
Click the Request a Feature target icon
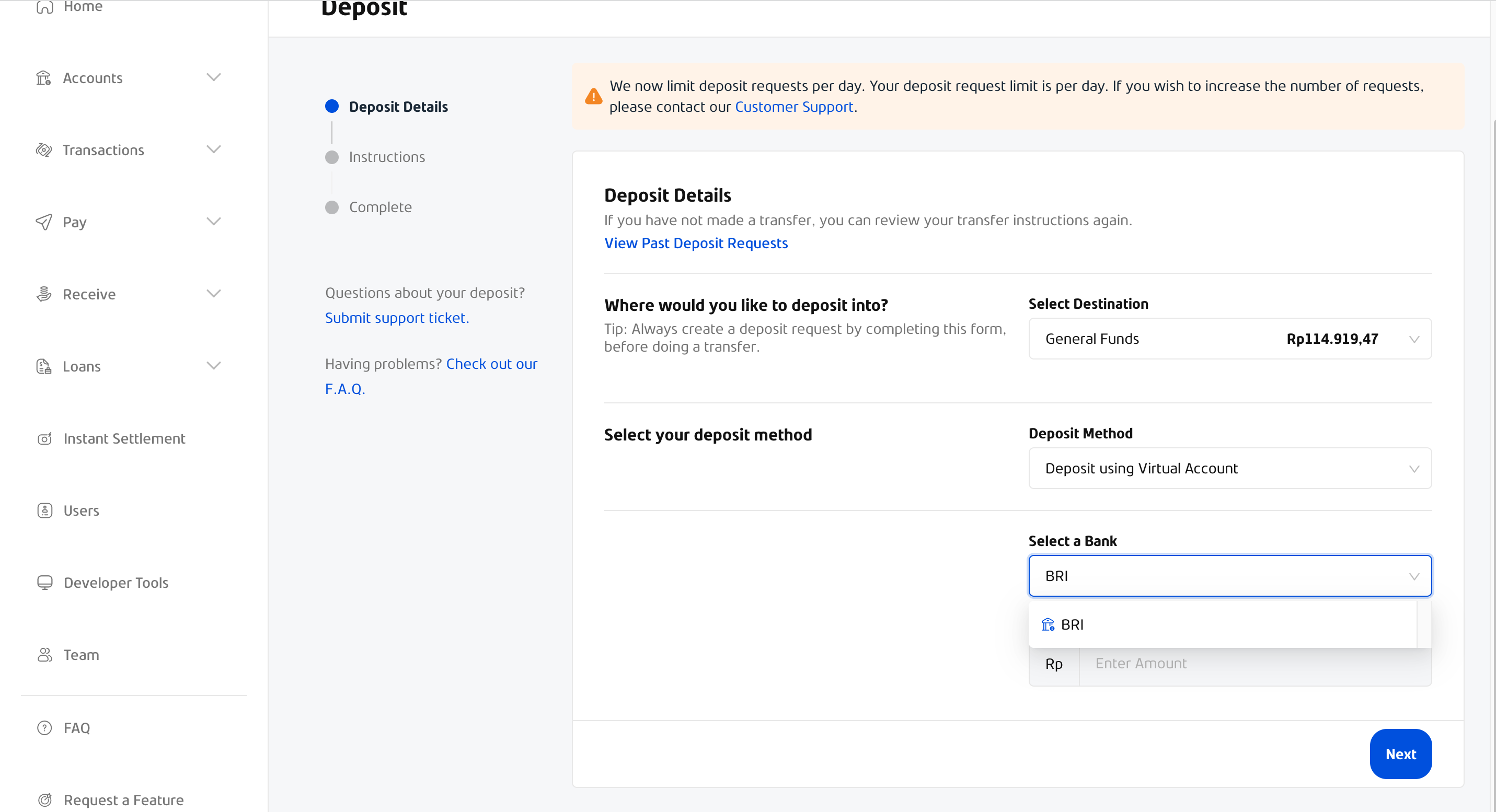tap(45, 800)
